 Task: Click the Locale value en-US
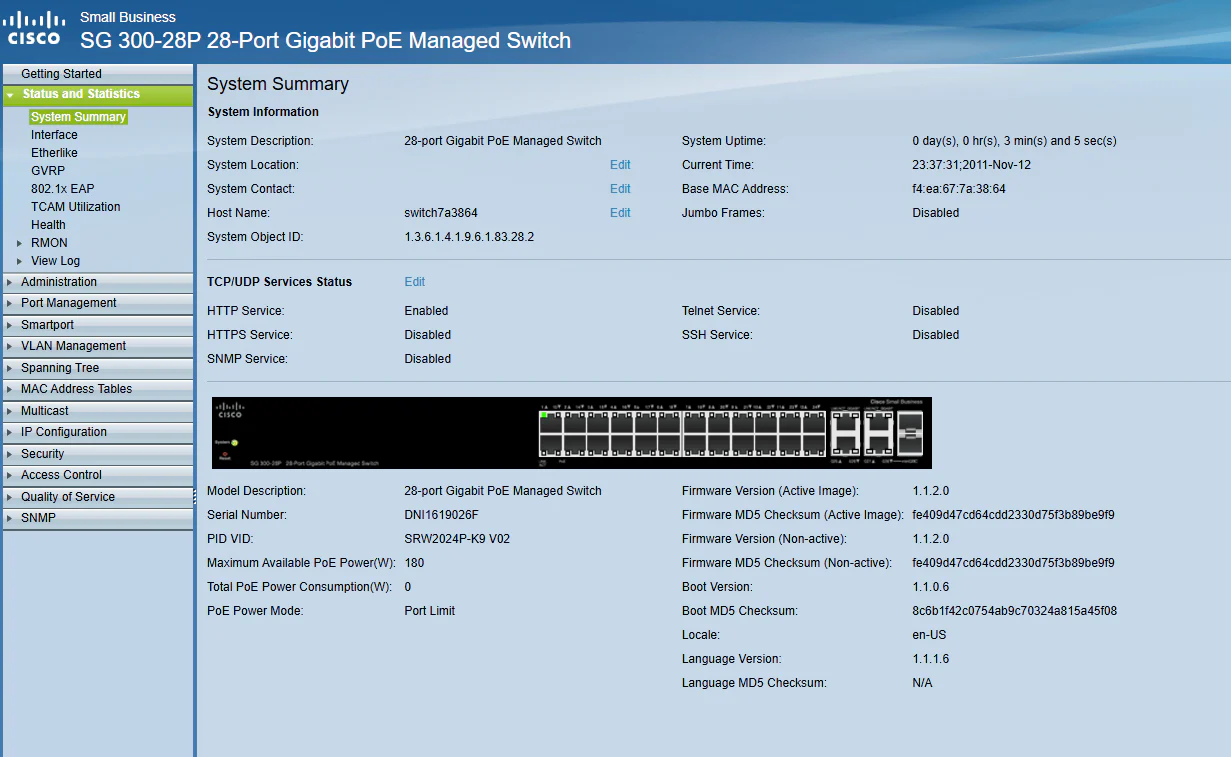[929, 635]
